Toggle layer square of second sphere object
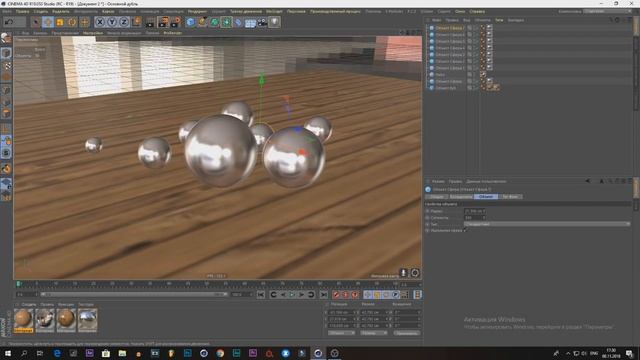This screenshot has height=360, width=640. (469, 35)
